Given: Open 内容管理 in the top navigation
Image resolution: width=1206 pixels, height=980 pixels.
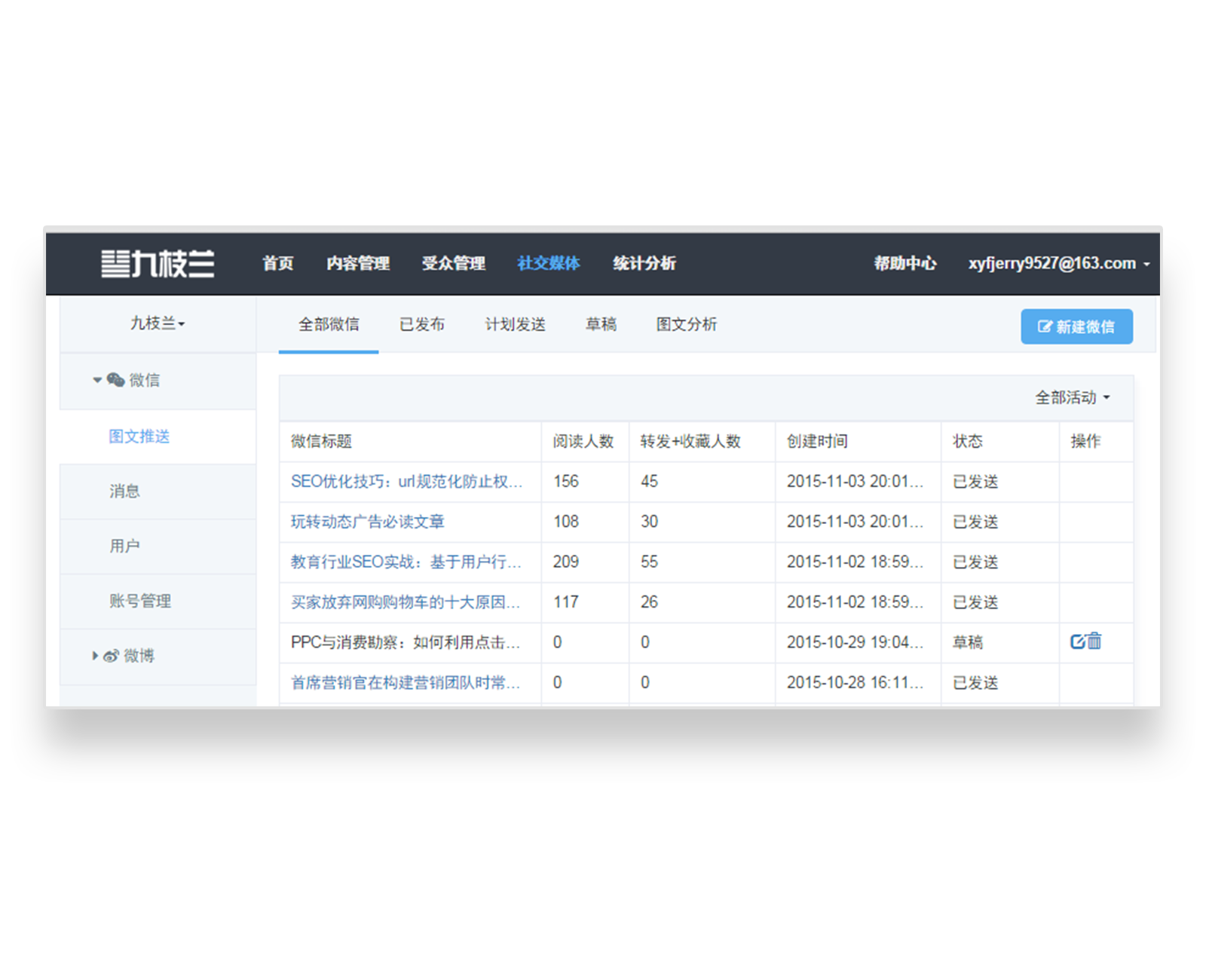Looking at the screenshot, I should coord(358,263).
